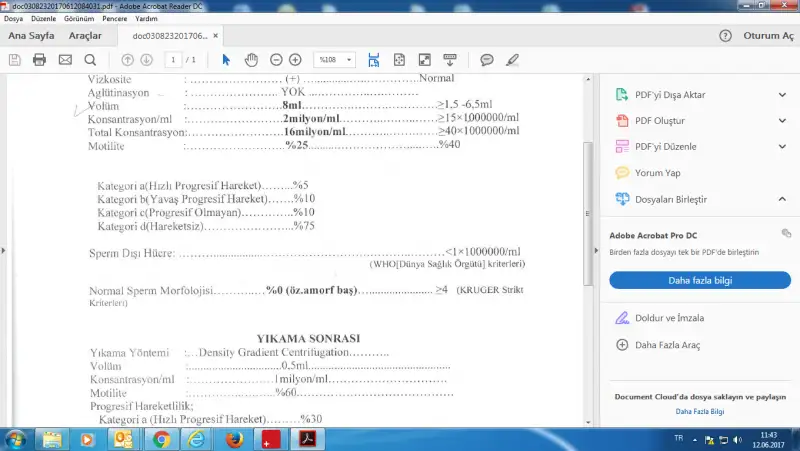Open the Görünüm menu

84,18
